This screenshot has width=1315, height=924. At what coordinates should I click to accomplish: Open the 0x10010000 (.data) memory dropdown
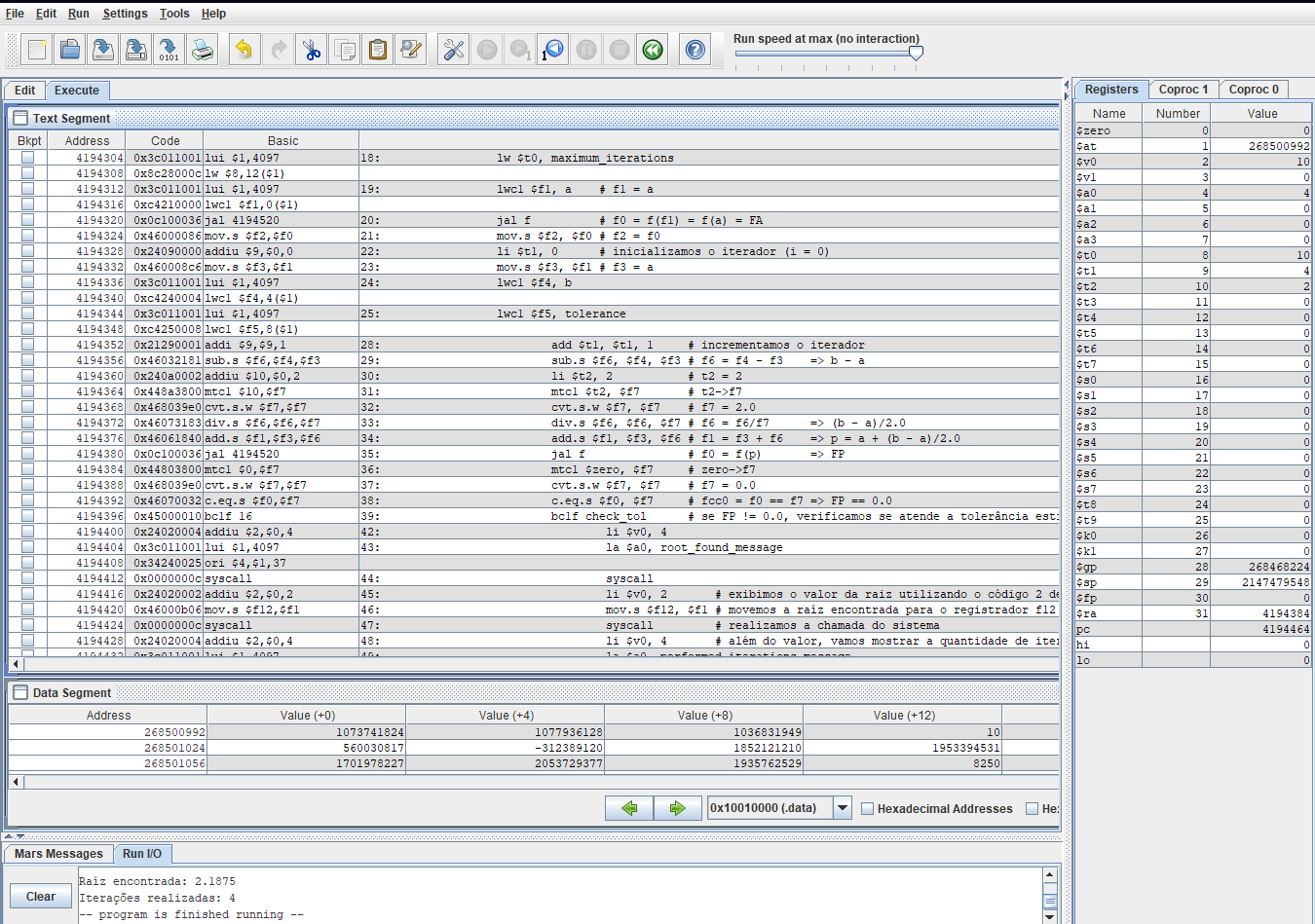(843, 808)
